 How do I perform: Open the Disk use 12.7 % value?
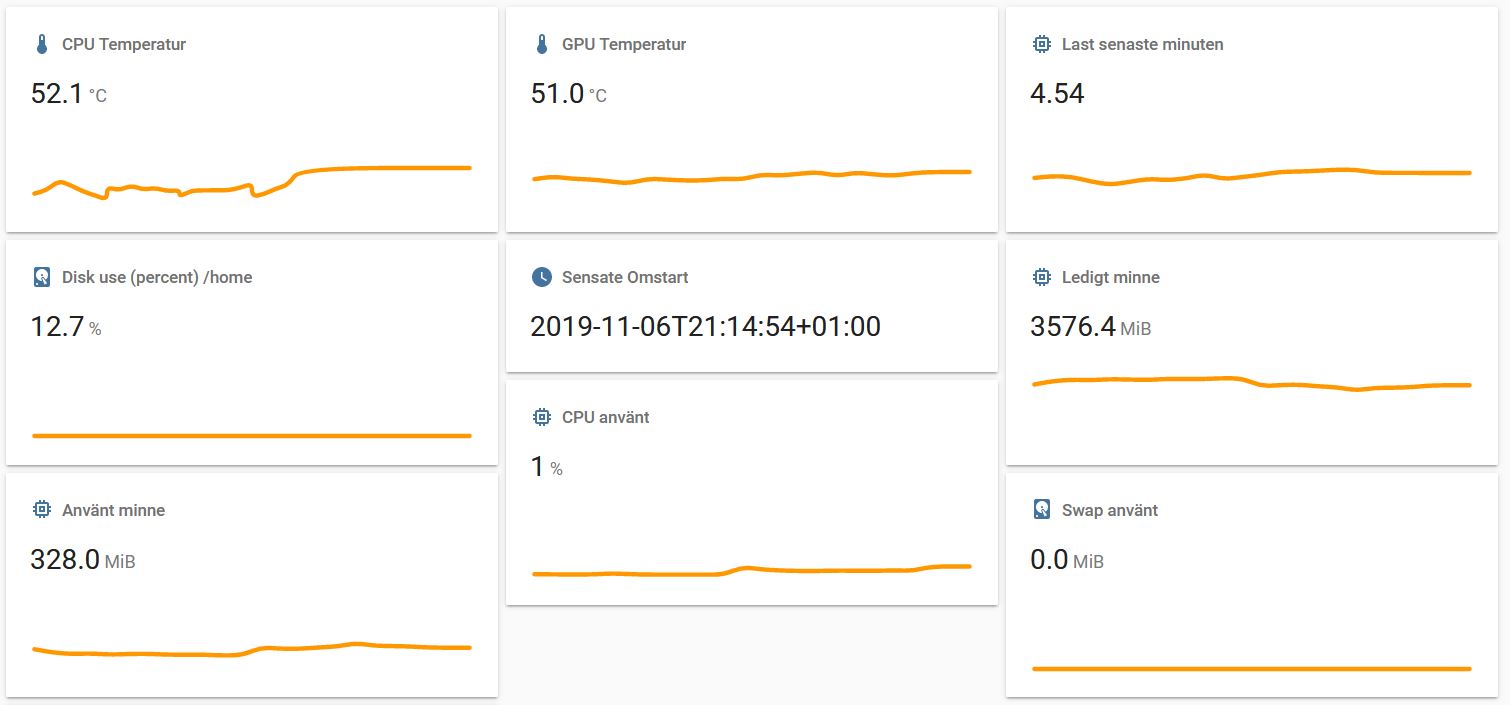pos(66,327)
